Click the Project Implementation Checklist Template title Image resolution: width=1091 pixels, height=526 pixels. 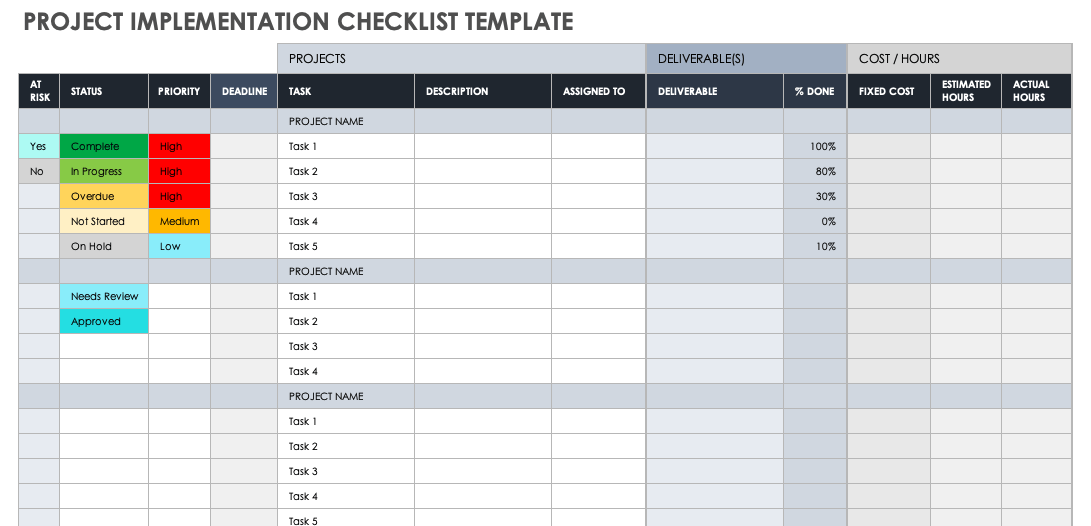click(299, 22)
